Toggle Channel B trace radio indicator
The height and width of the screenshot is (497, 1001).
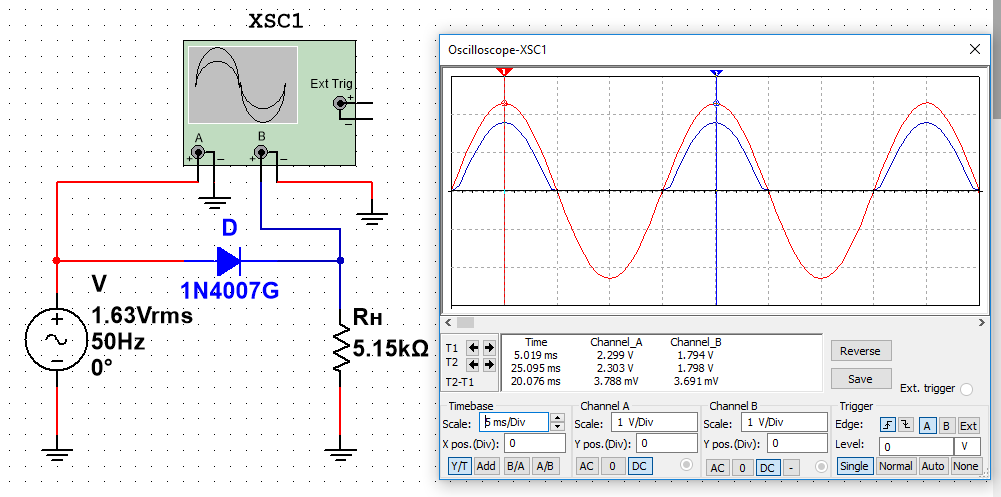pos(822,467)
